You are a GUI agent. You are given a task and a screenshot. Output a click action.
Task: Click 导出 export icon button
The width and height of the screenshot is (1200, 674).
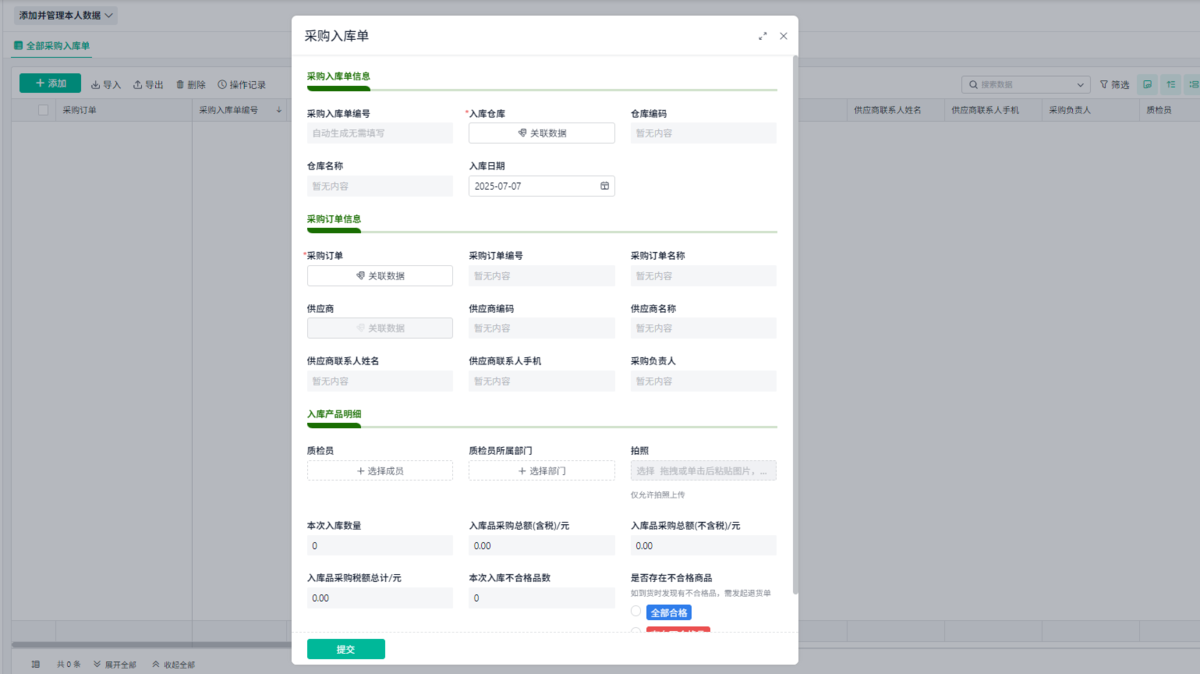coord(148,85)
